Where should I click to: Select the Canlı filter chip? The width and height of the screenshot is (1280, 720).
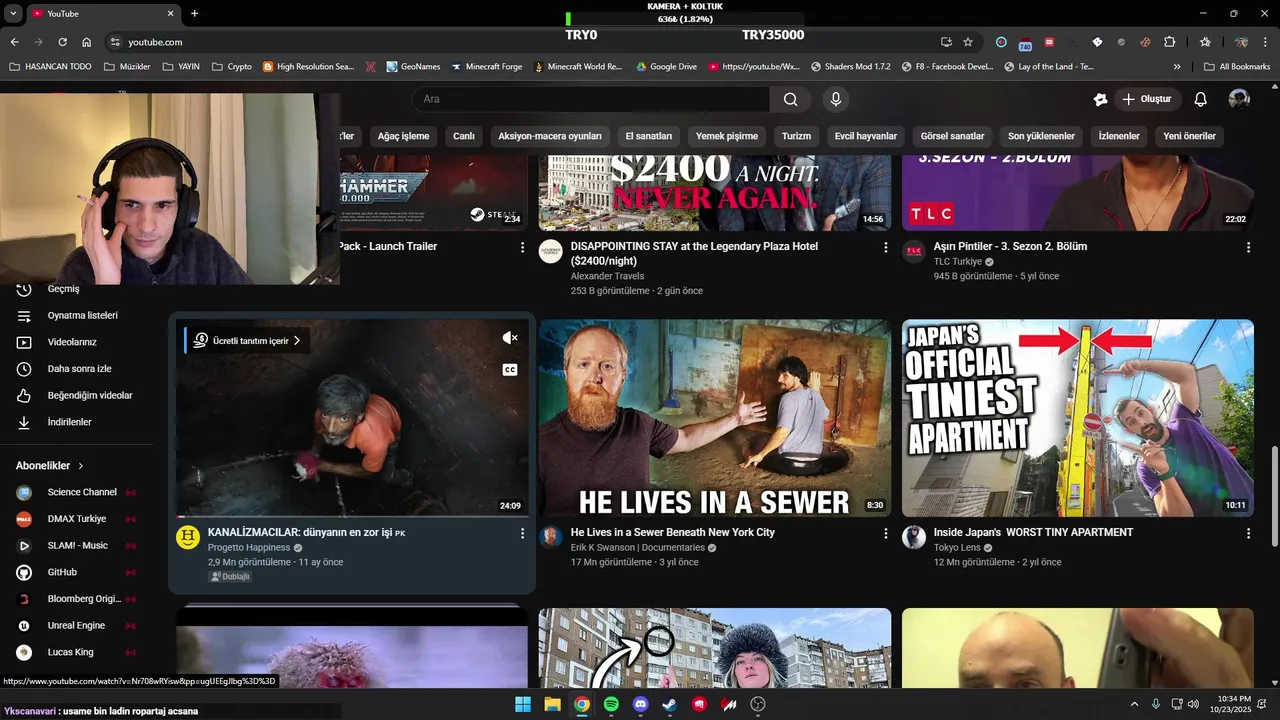pyautogui.click(x=464, y=136)
